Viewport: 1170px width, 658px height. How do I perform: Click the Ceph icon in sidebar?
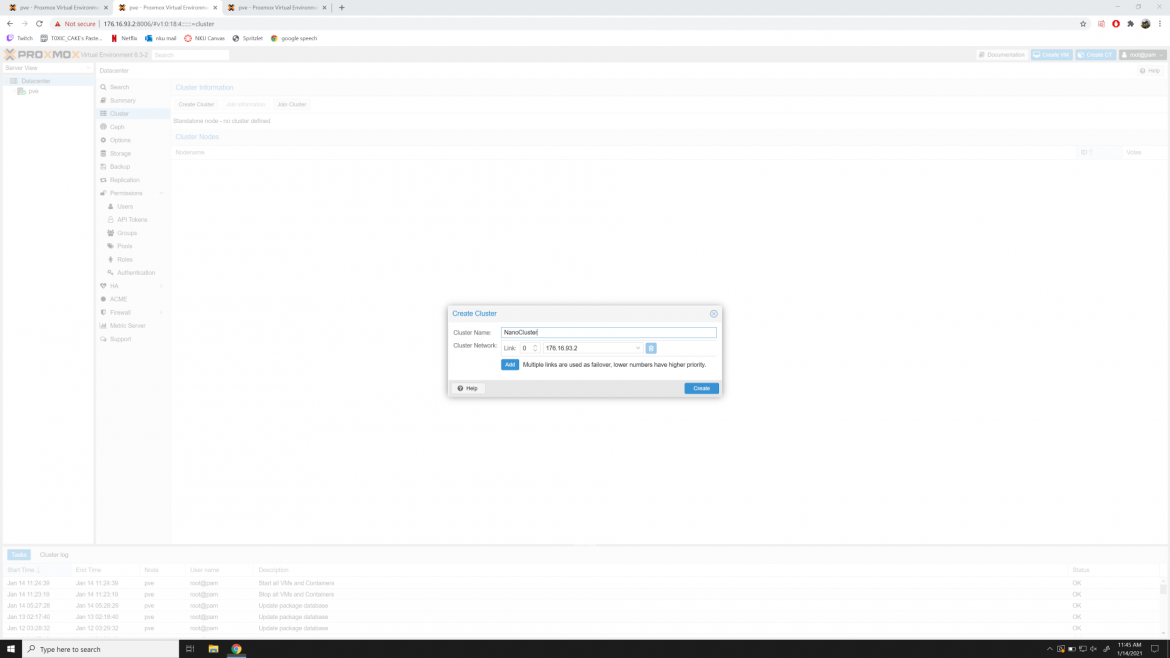pyautogui.click(x=104, y=127)
